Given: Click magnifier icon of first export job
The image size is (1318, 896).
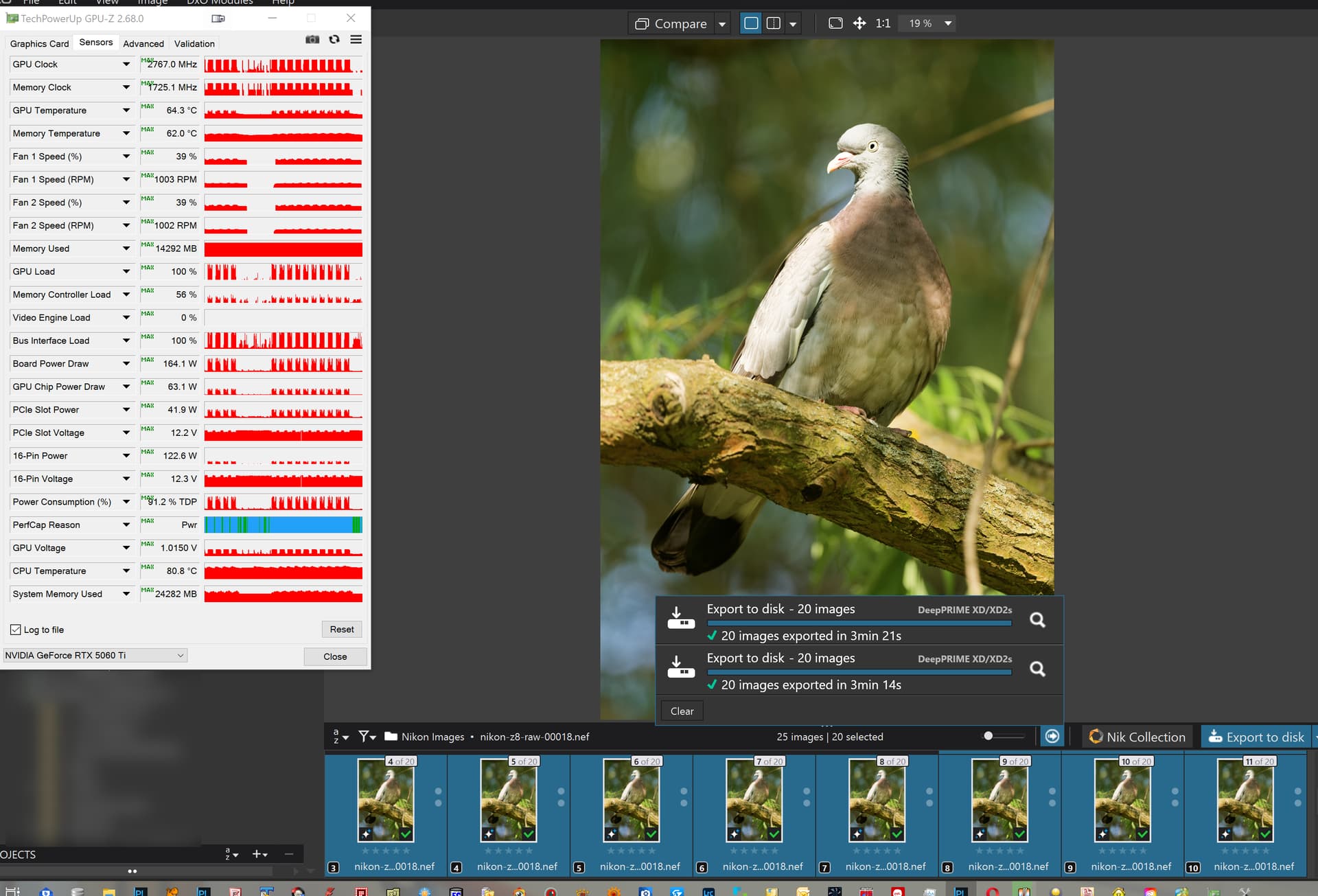Looking at the screenshot, I should click(1037, 620).
